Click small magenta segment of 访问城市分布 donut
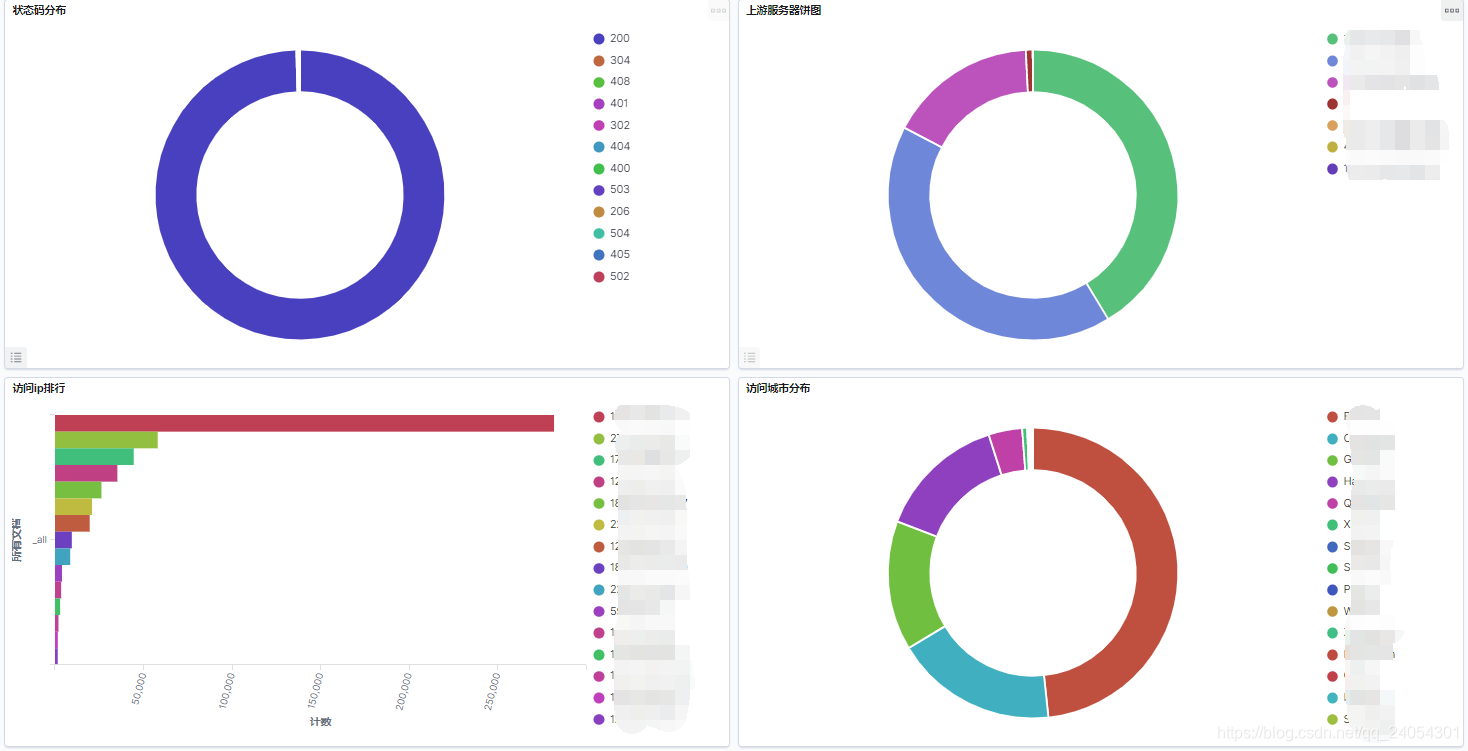Screen dimensions: 1468x751 click(x=1007, y=451)
